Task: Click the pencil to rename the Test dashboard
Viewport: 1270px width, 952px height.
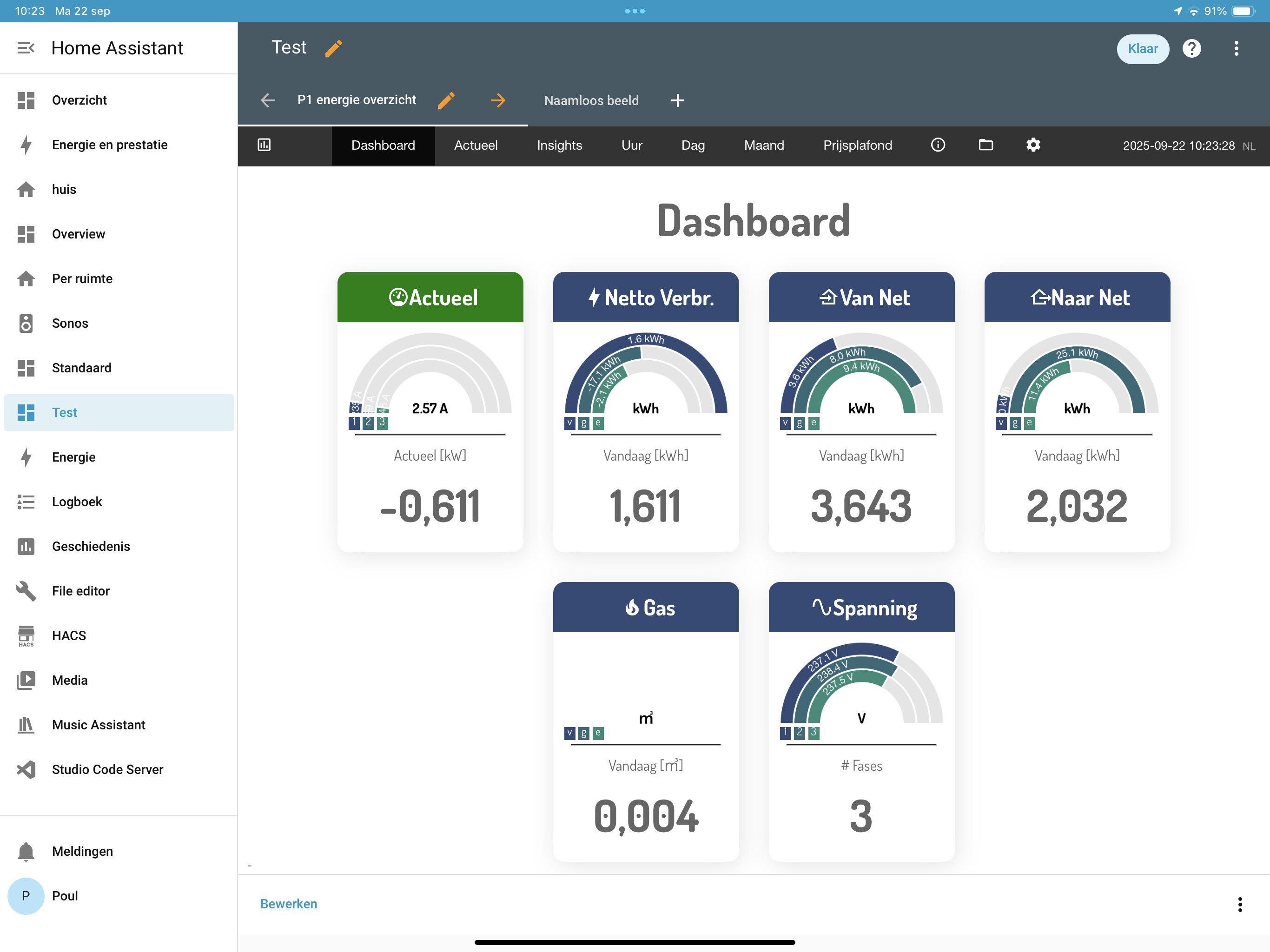Action: coord(334,48)
